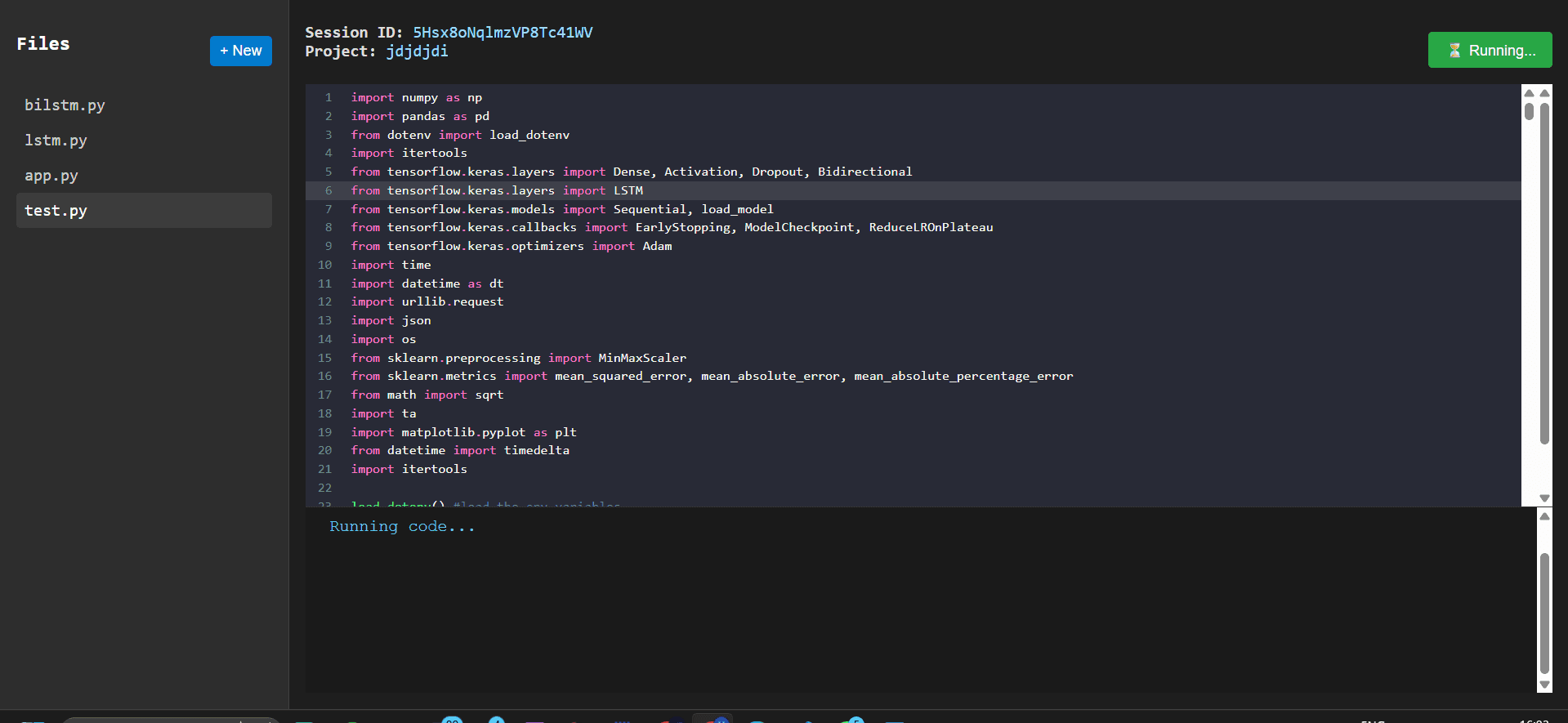Click 'mean_absolute_percentage_error' on line 16
This screenshot has height=723, width=1568.
(x=963, y=376)
